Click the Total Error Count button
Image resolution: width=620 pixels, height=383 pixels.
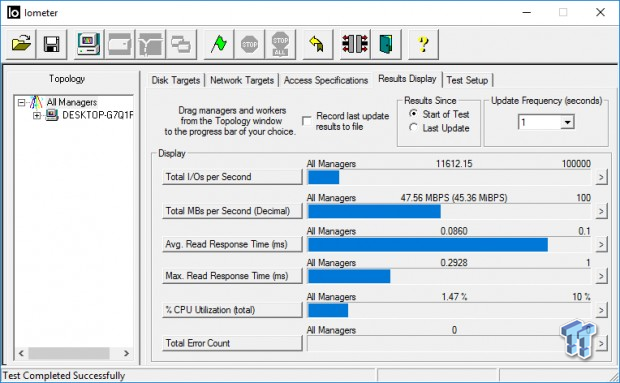[x=232, y=343]
